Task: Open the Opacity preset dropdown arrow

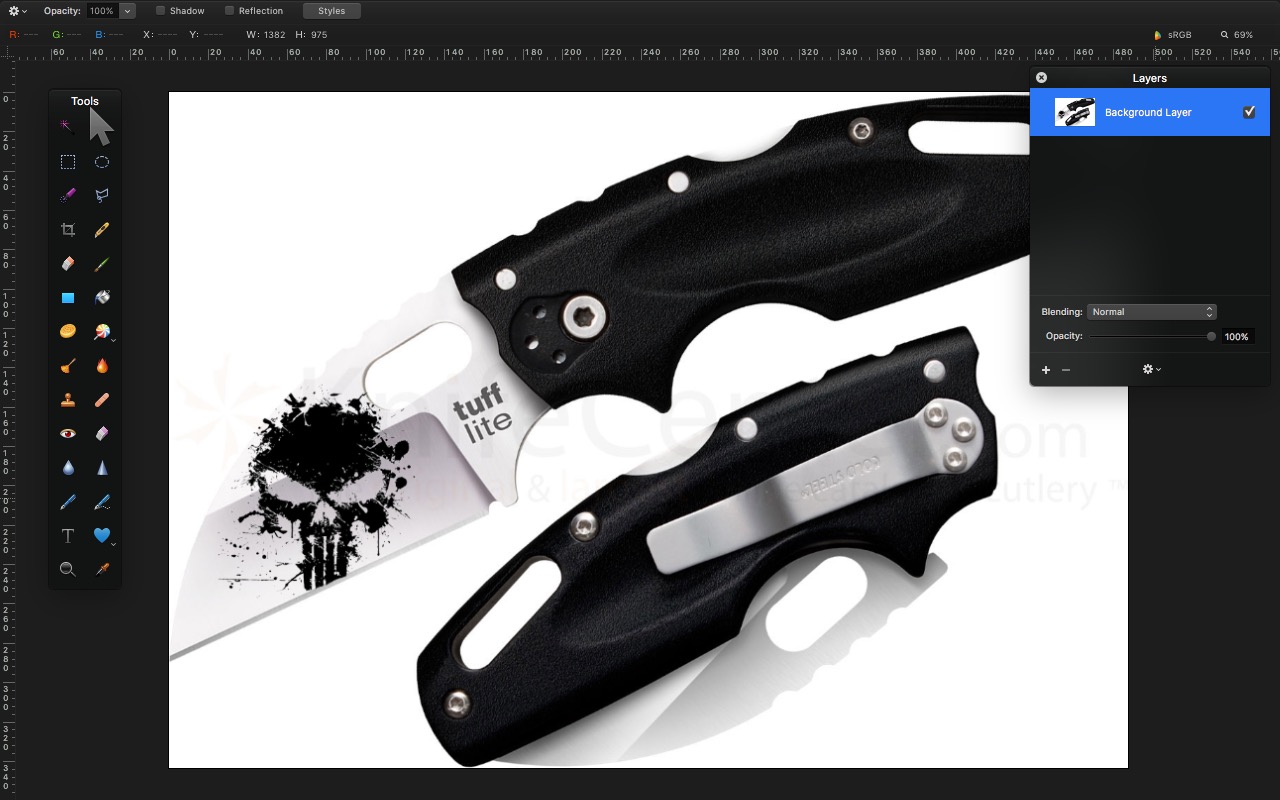Action: coord(127,11)
